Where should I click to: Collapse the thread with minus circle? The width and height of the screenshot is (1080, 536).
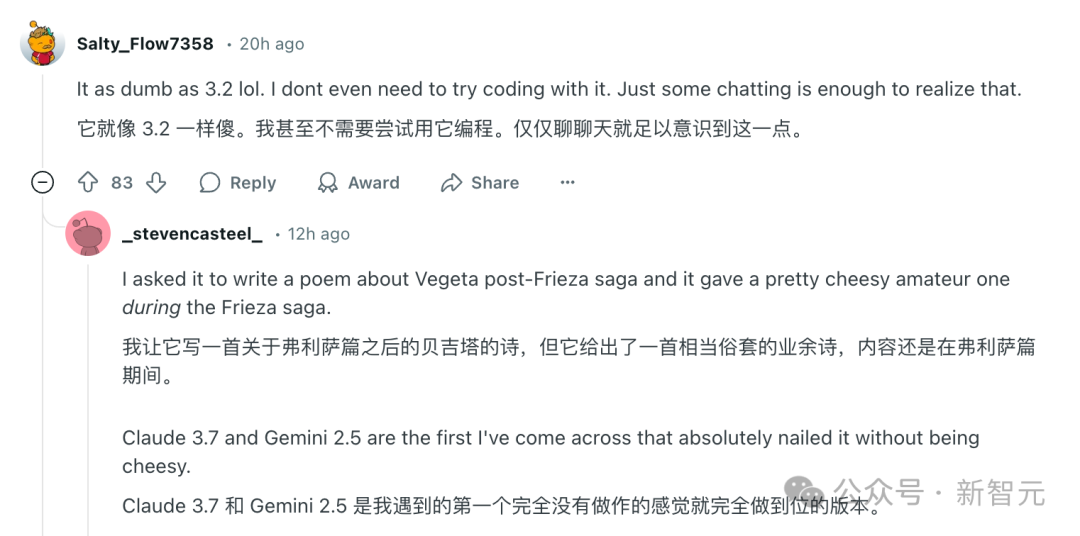(42, 183)
